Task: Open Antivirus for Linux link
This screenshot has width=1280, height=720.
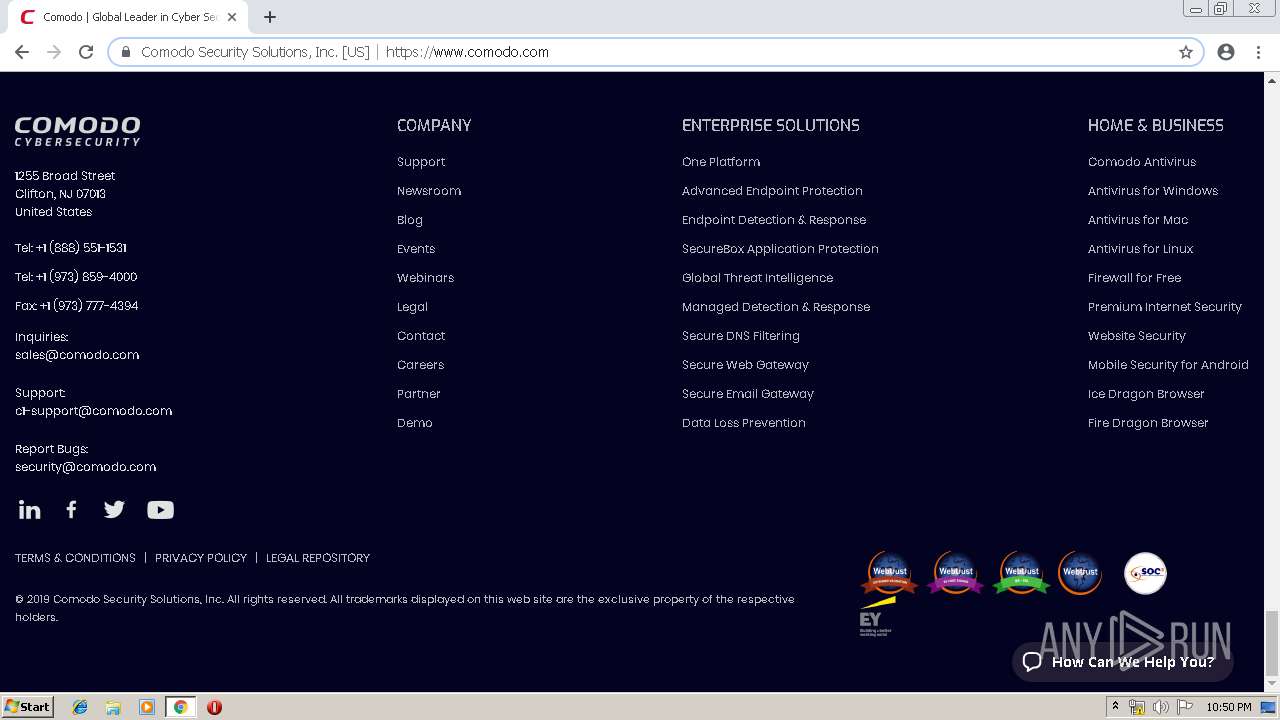Action: click(x=1140, y=249)
